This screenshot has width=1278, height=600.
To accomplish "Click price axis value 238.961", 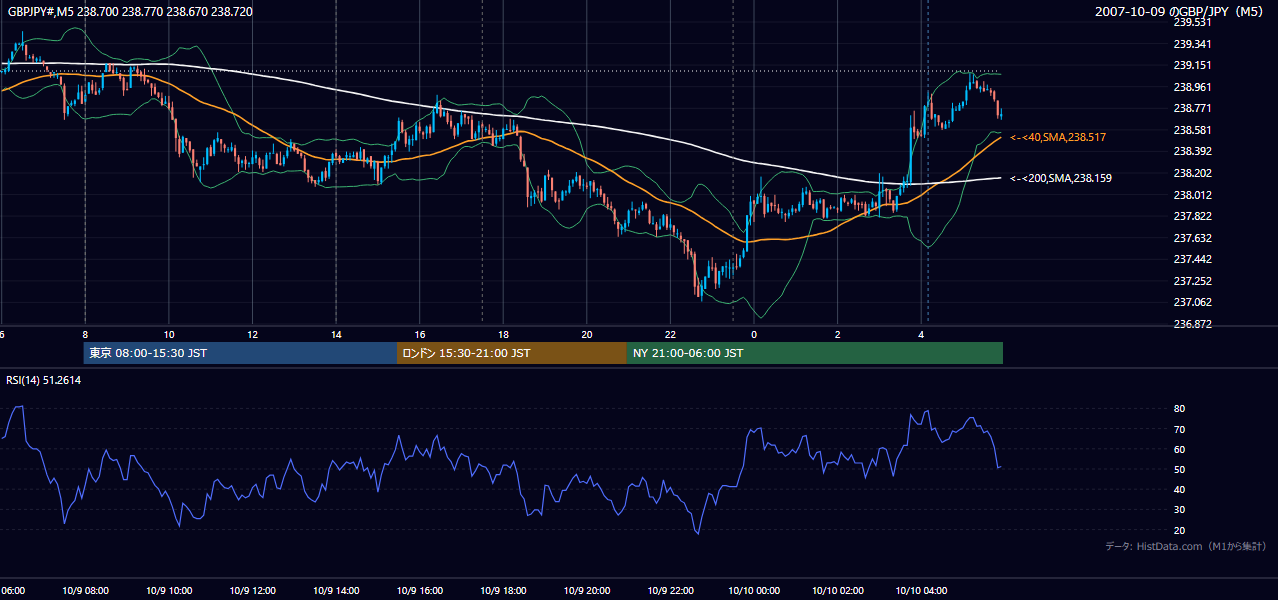I will point(1192,87).
